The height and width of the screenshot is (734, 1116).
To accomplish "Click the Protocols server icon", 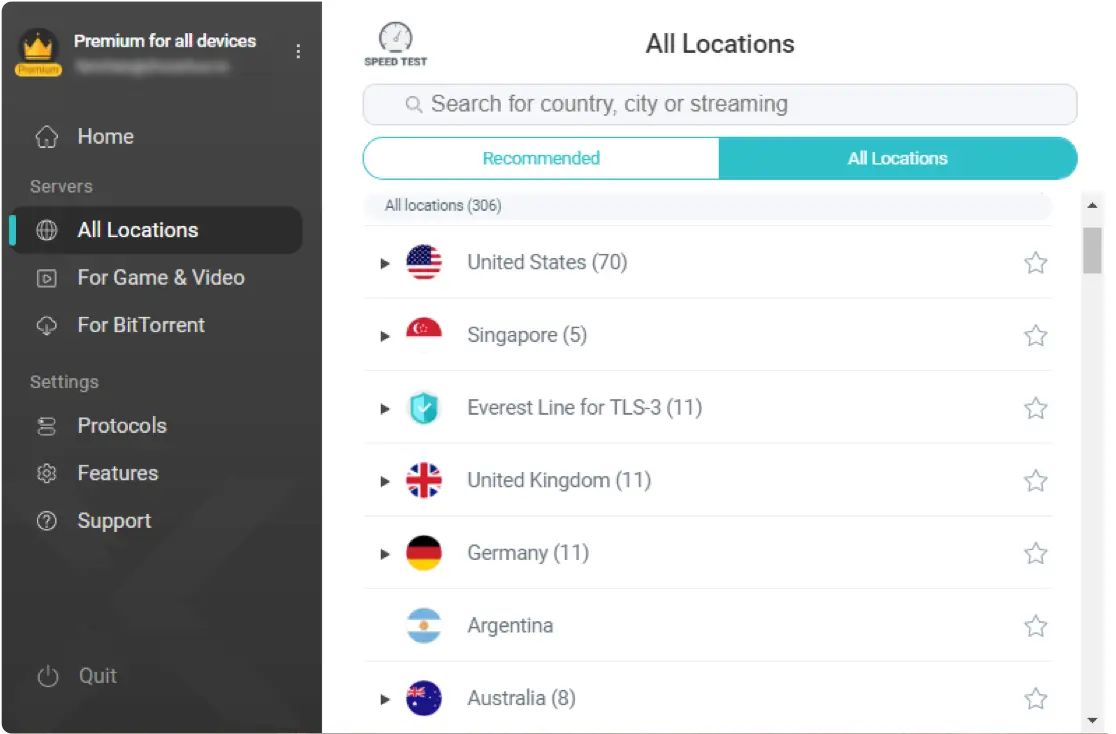I will click(x=47, y=426).
